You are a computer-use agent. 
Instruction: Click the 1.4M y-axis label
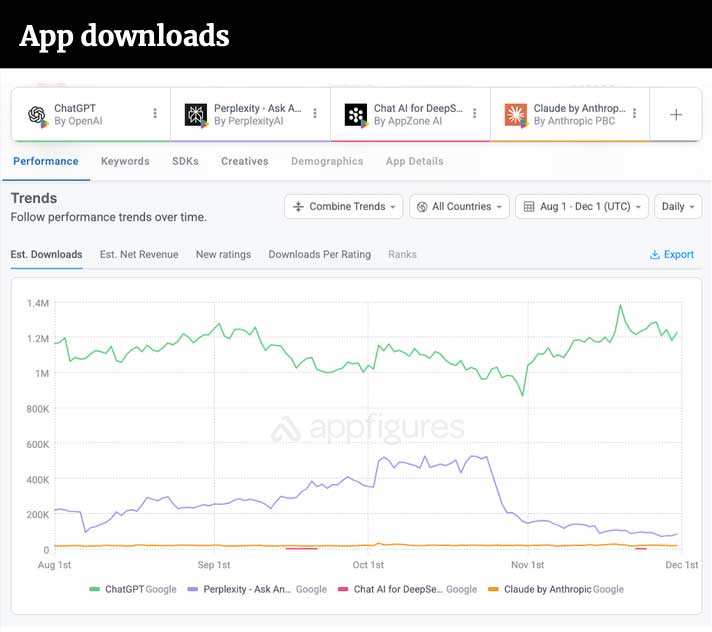[x=38, y=303]
